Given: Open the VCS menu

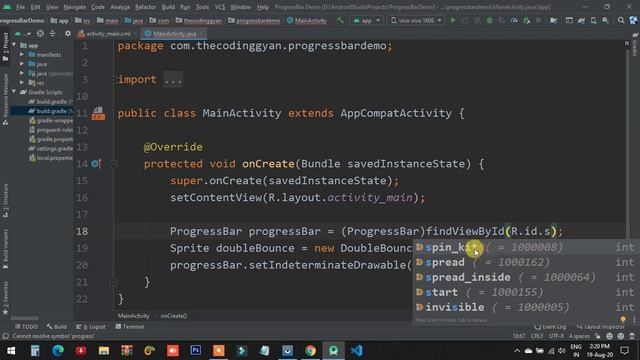Looking at the screenshot, I should point(220,7).
